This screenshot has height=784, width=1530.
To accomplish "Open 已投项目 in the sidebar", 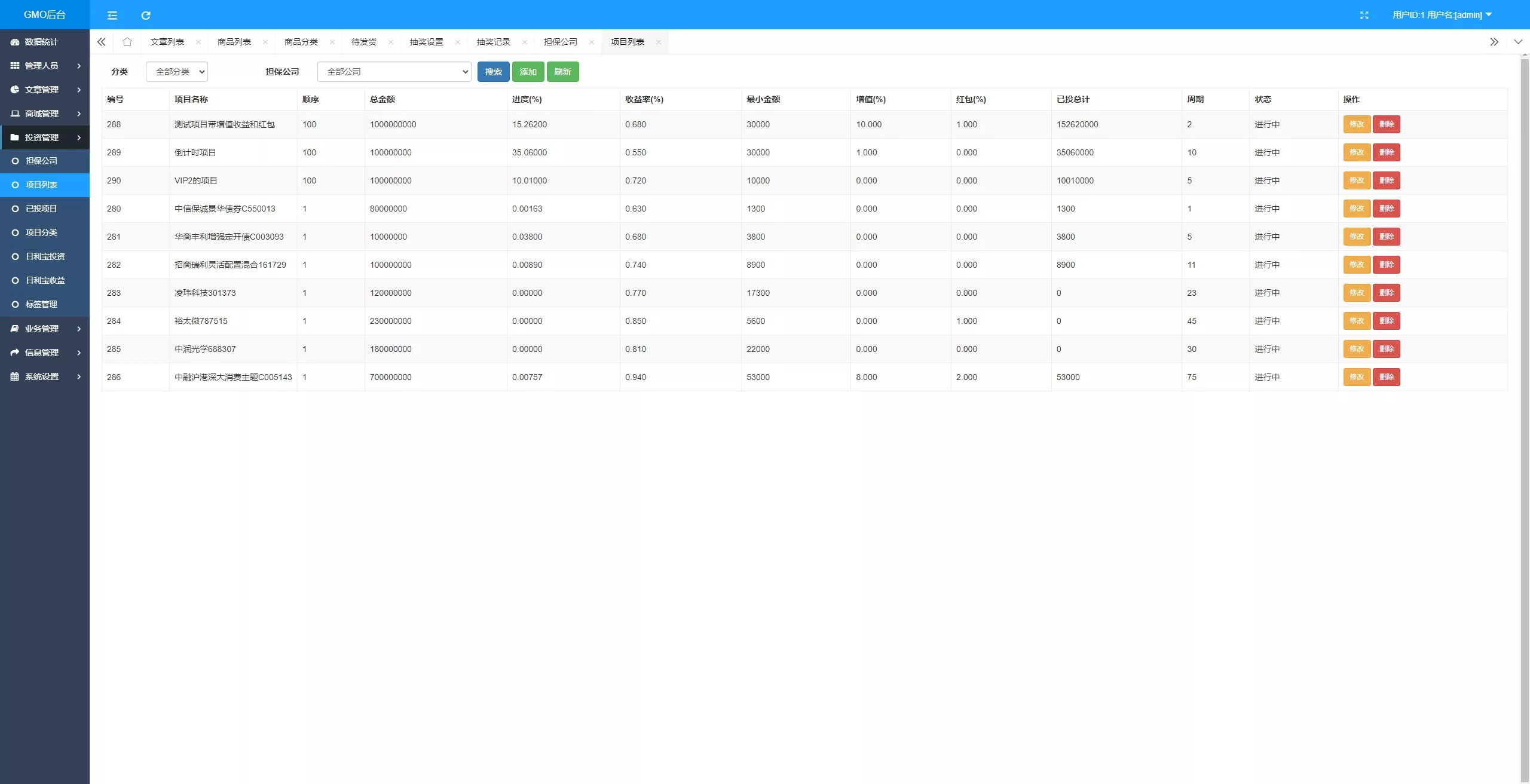I will click(x=45, y=209).
